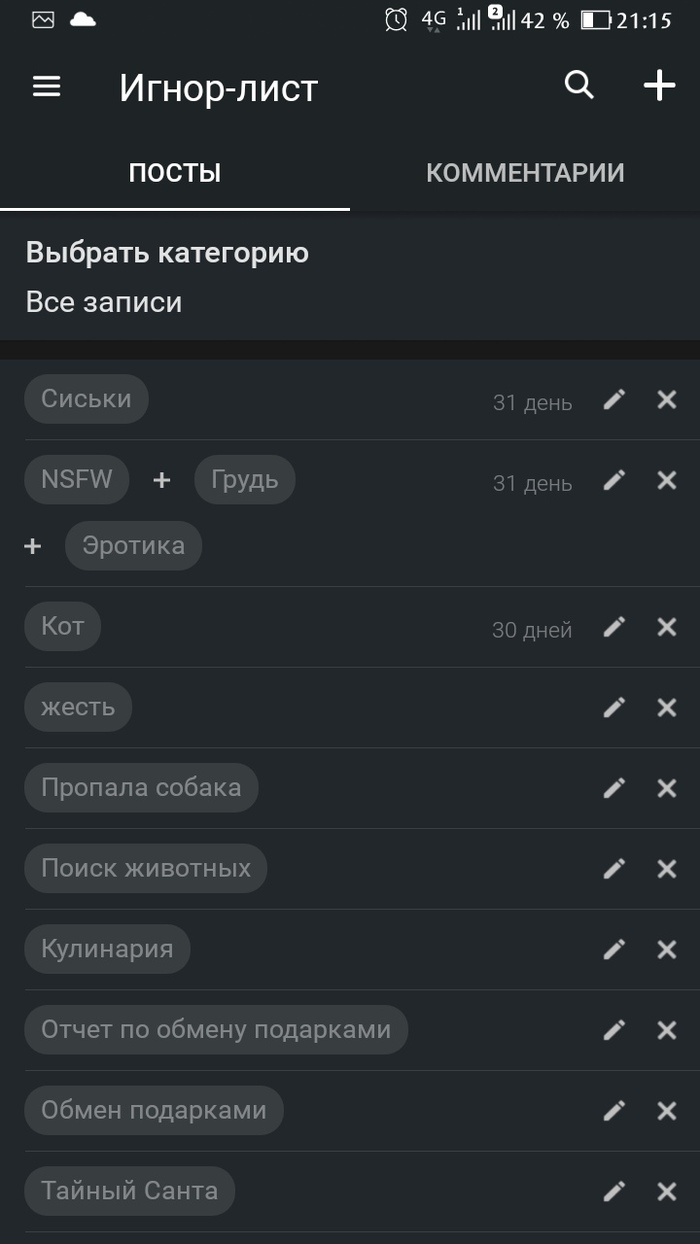Edit the Тайный Санта entry
Image resolution: width=700 pixels, height=1244 pixels.
[614, 1191]
